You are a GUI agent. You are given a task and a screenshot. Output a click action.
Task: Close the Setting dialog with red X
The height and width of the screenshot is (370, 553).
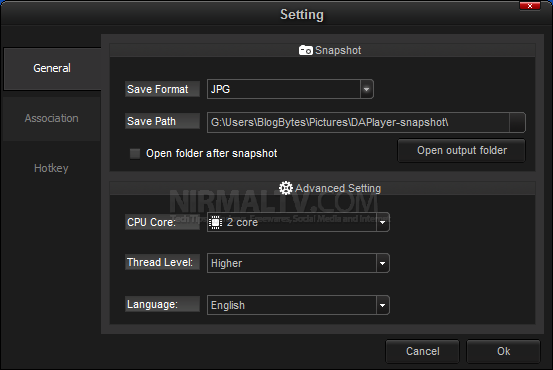point(530,6)
